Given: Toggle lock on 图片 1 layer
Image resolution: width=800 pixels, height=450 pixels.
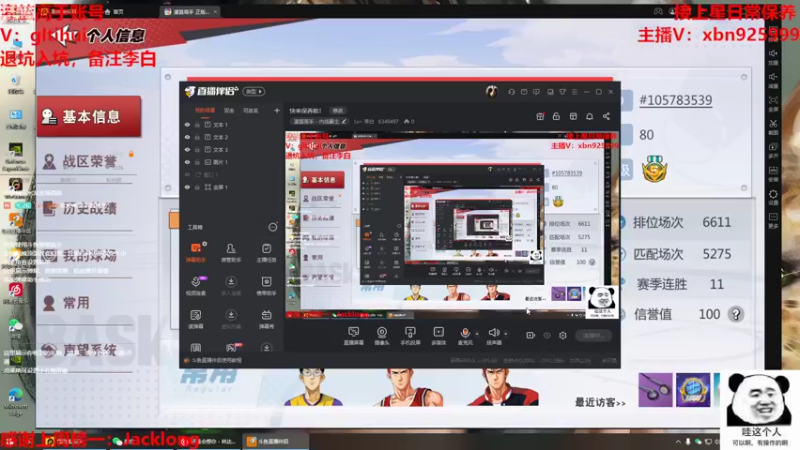Looking at the screenshot, I should pyautogui.click(x=197, y=162).
